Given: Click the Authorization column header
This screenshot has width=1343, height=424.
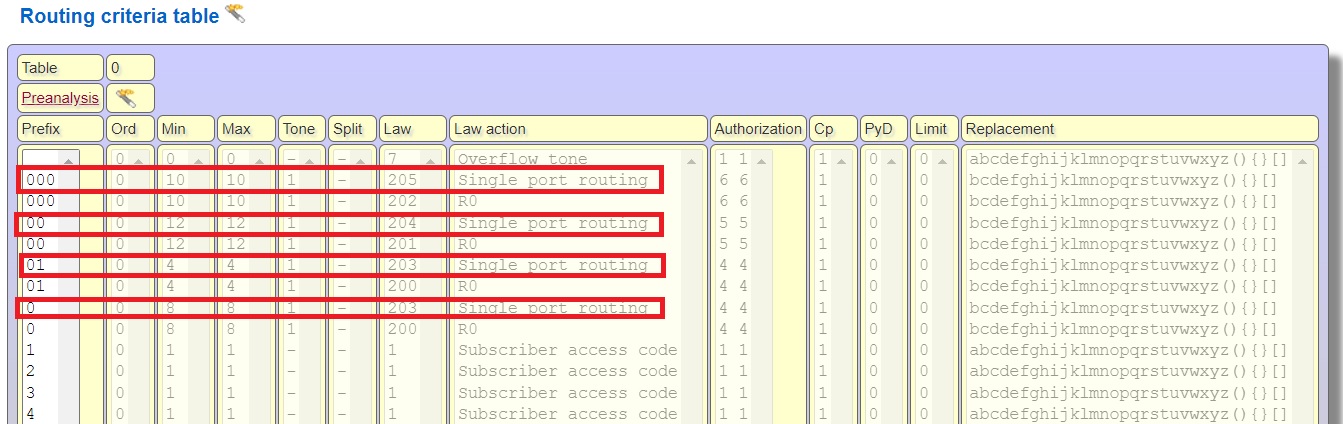Looking at the screenshot, I should [758, 129].
